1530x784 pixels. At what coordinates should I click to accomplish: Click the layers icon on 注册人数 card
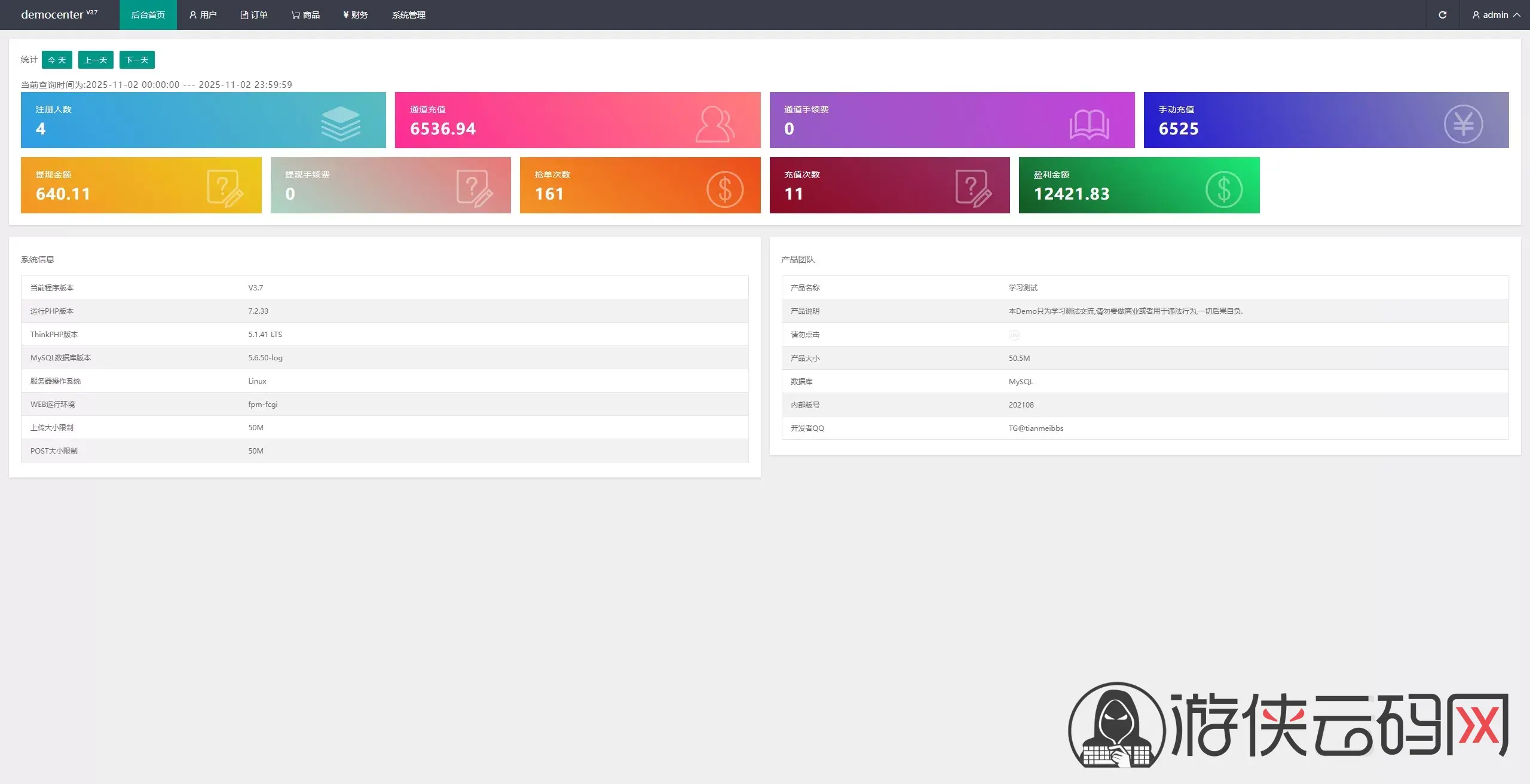pos(340,123)
